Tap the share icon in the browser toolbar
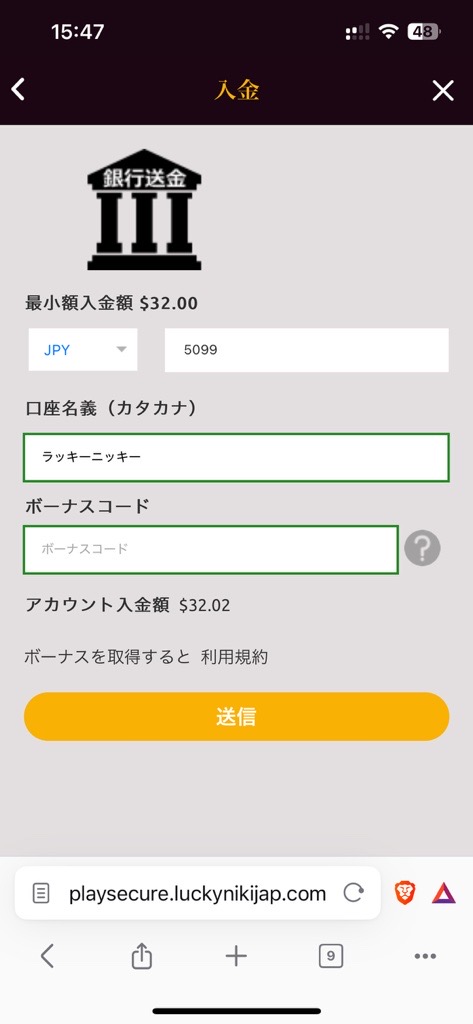473x1024 pixels. 141,957
